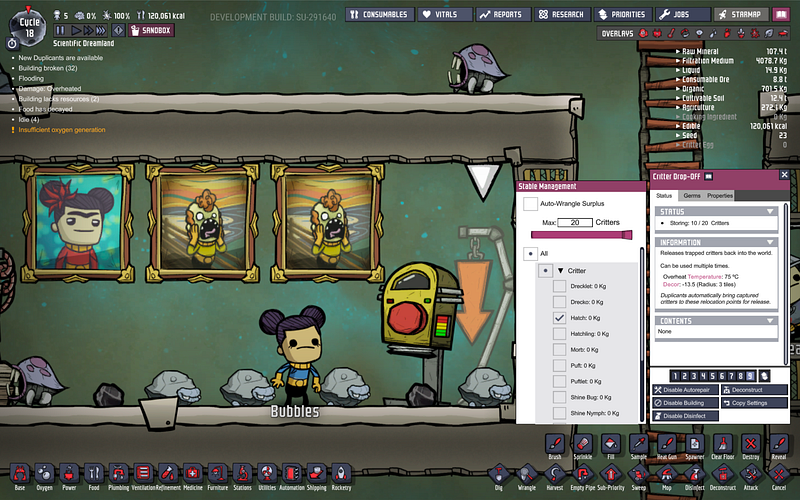Check the Puft critter box
The height and width of the screenshot is (500, 800).
tap(559, 365)
